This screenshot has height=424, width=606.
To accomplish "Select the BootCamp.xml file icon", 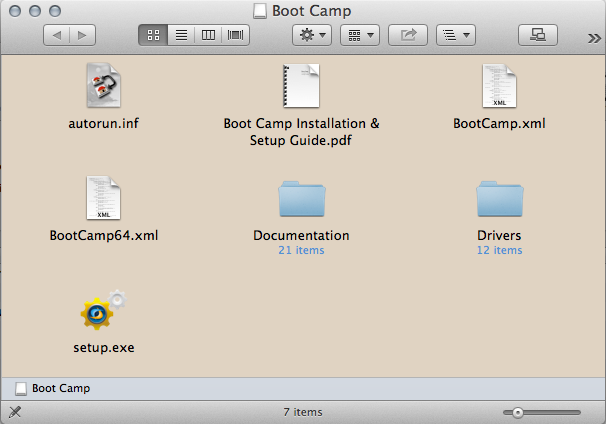I will click(499, 85).
